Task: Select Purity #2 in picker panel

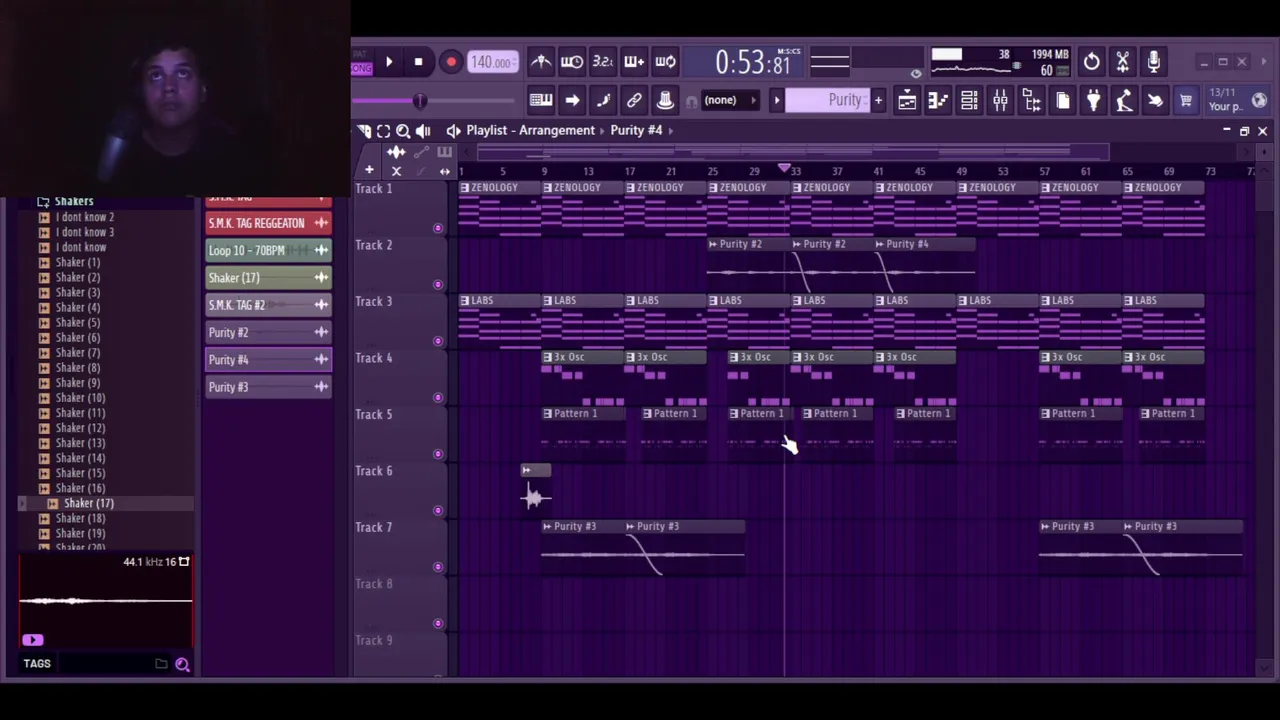Action: click(268, 332)
